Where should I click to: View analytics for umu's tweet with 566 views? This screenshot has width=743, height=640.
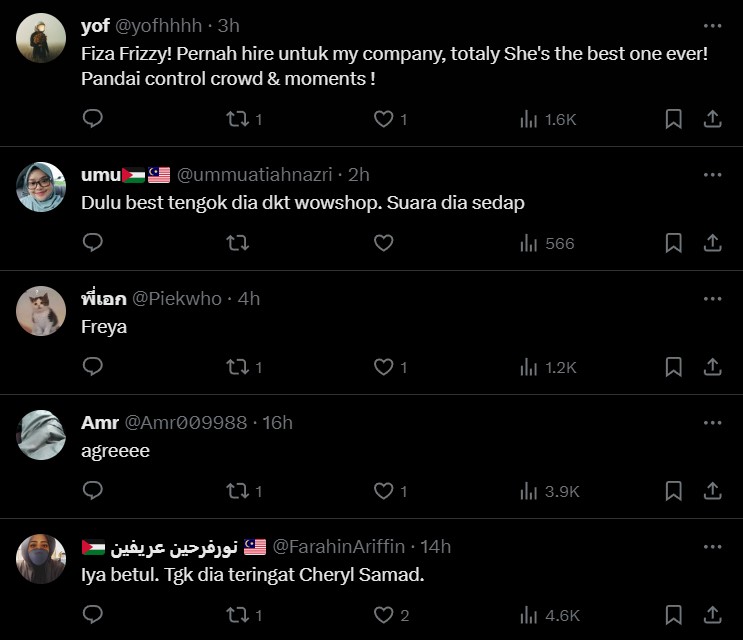(546, 243)
